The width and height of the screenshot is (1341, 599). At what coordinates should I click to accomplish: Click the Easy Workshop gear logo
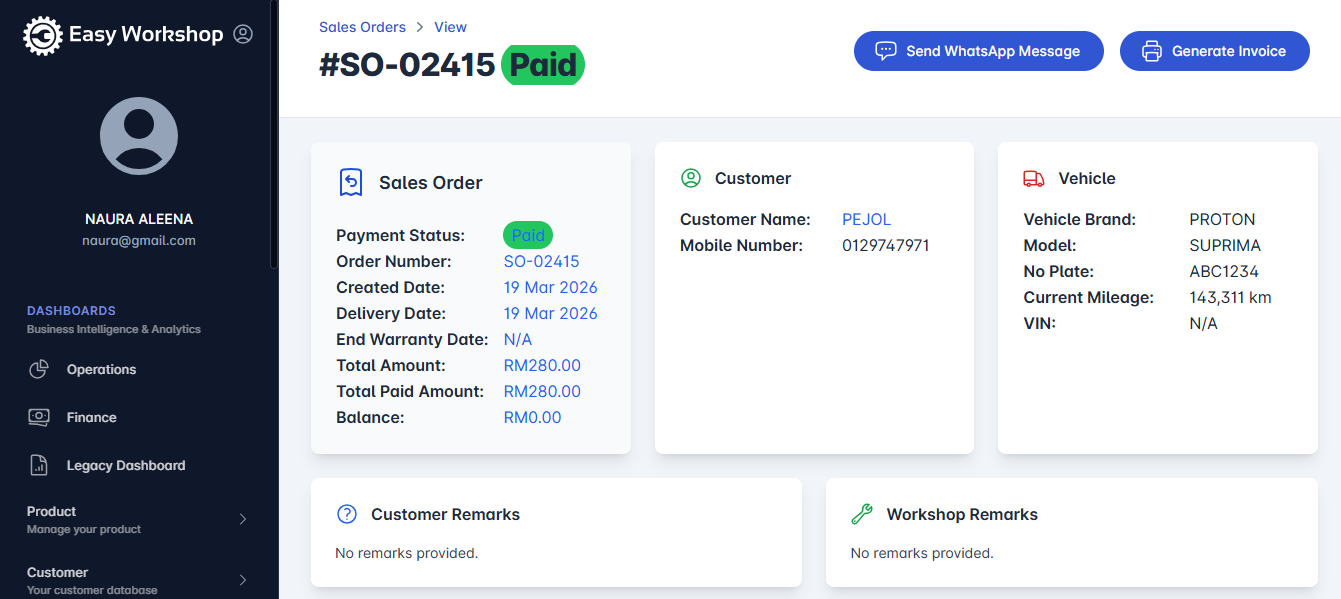click(x=43, y=35)
